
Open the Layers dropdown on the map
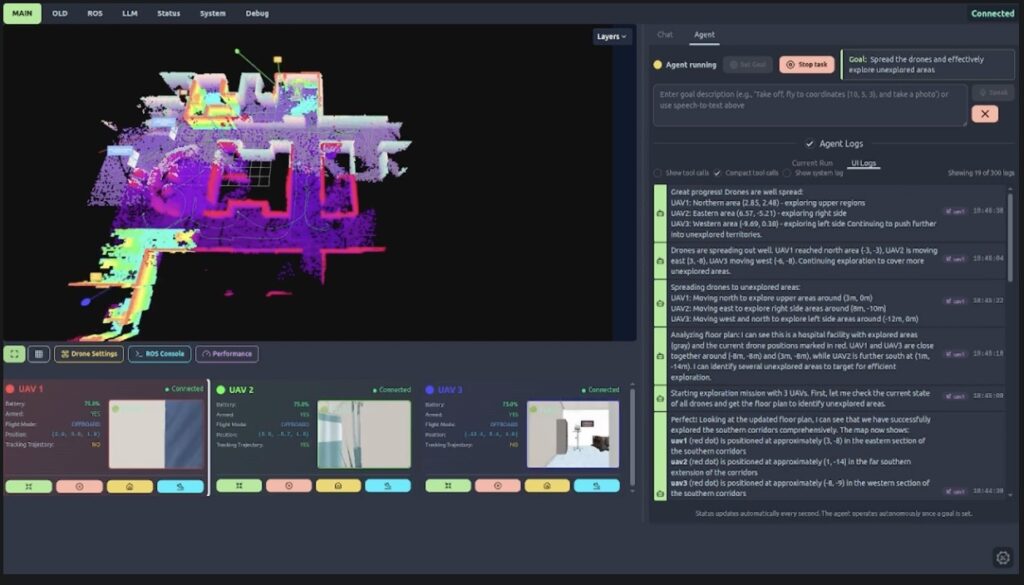(x=612, y=37)
